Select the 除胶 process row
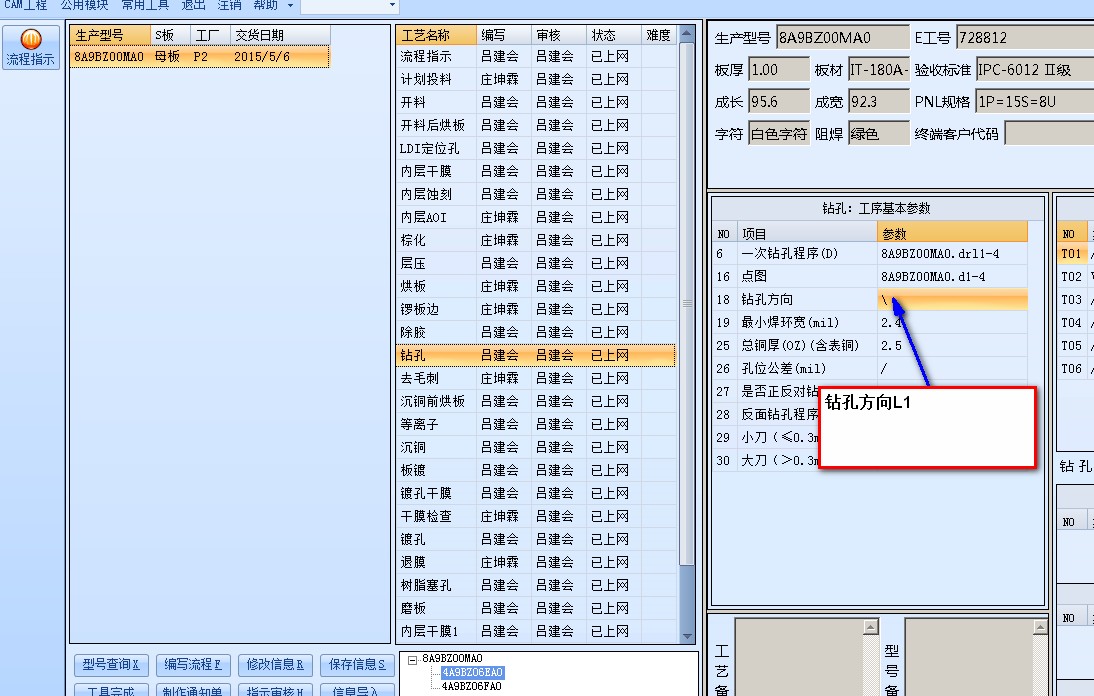 point(536,333)
